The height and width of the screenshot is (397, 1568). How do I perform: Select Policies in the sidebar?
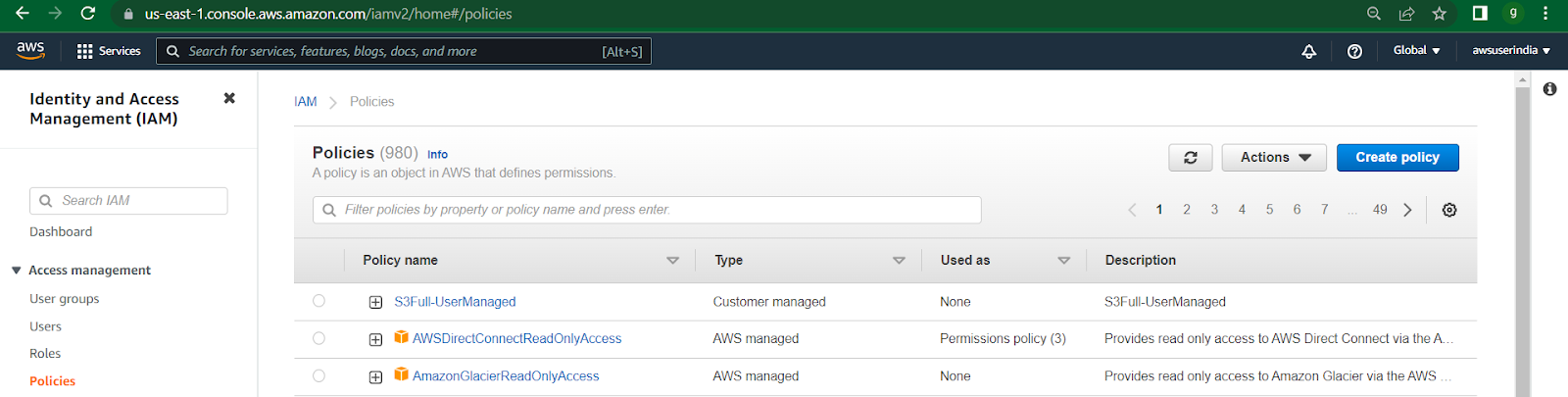(53, 381)
